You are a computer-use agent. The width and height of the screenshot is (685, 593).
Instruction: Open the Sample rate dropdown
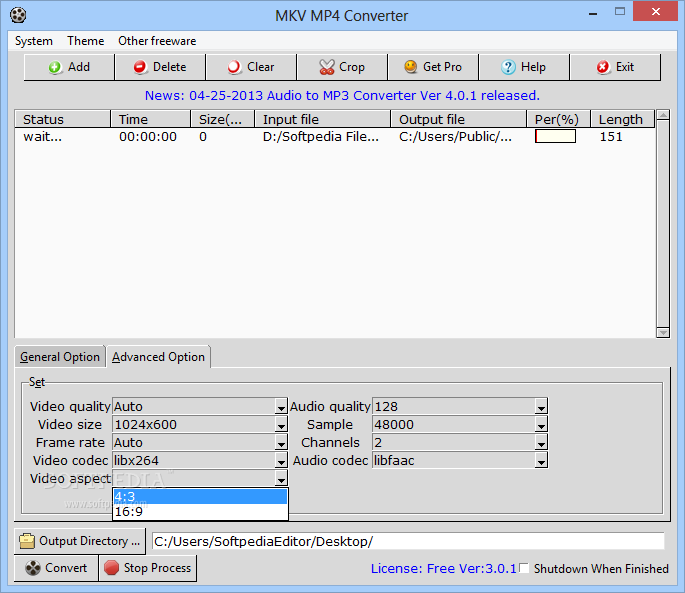tap(541, 425)
